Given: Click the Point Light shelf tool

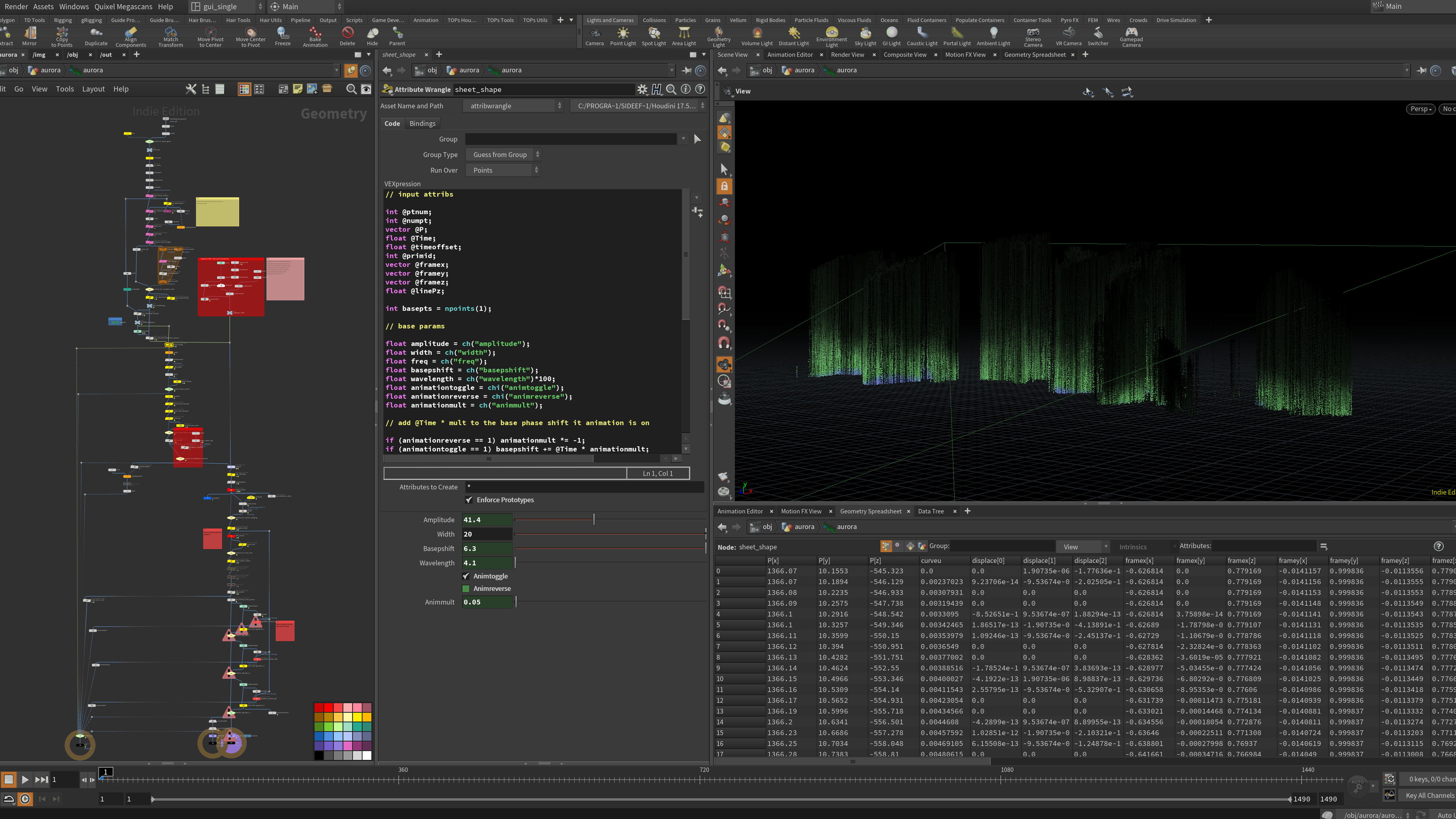Looking at the screenshot, I should 623,36.
